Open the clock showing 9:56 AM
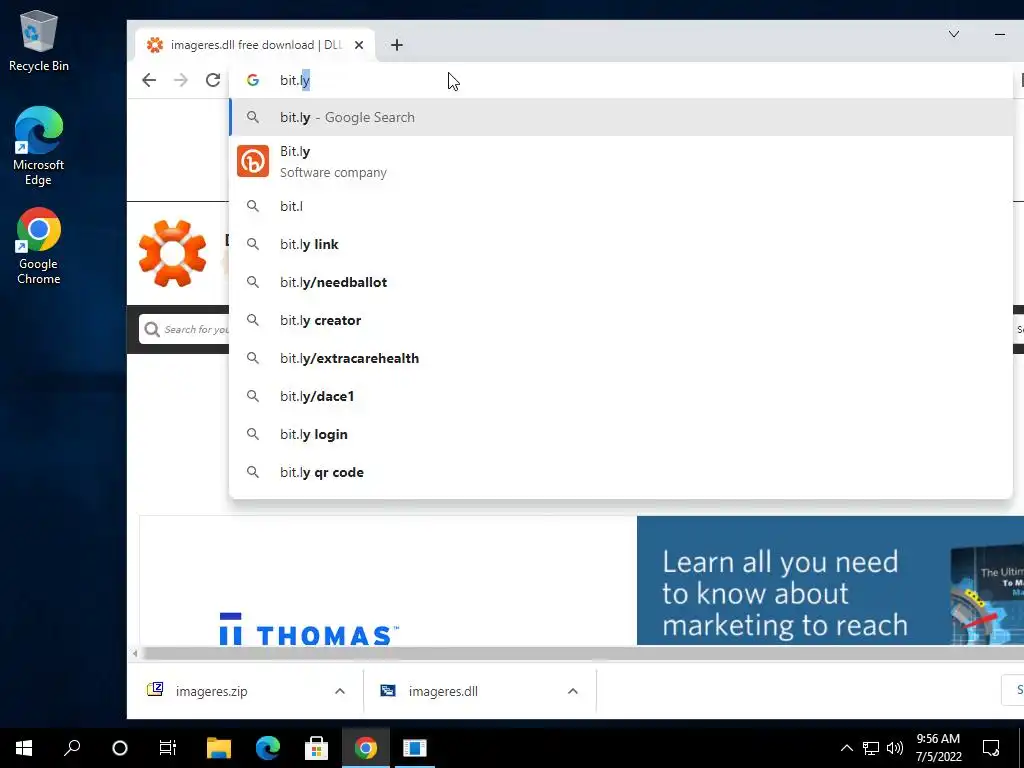The height and width of the screenshot is (768, 1024). pyautogui.click(x=938, y=748)
